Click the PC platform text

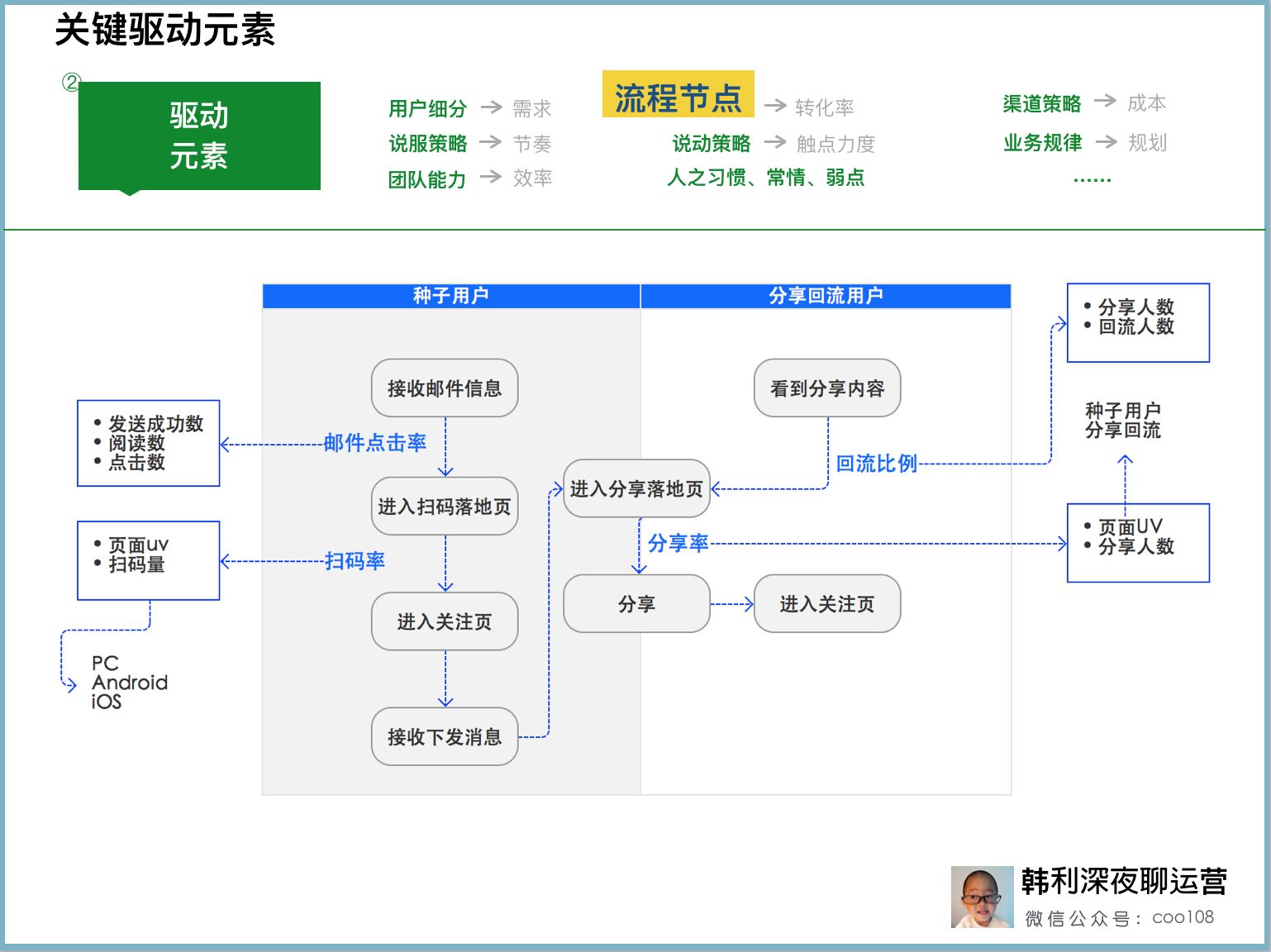click(x=105, y=663)
